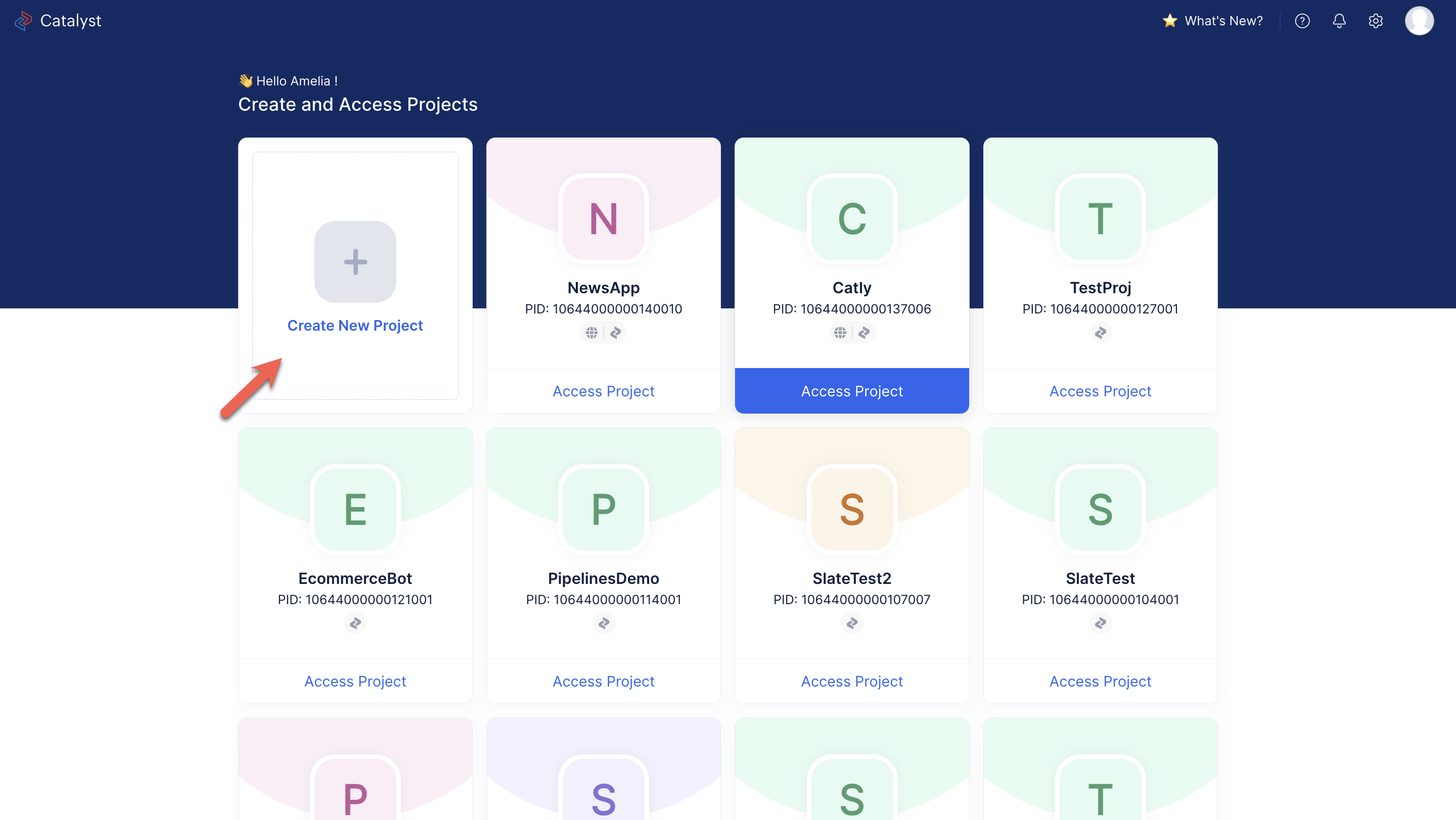Image resolution: width=1456 pixels, height=820 pixels.
Task: Click PID 10644000000140010 text
Action: (x=604, y=309)
